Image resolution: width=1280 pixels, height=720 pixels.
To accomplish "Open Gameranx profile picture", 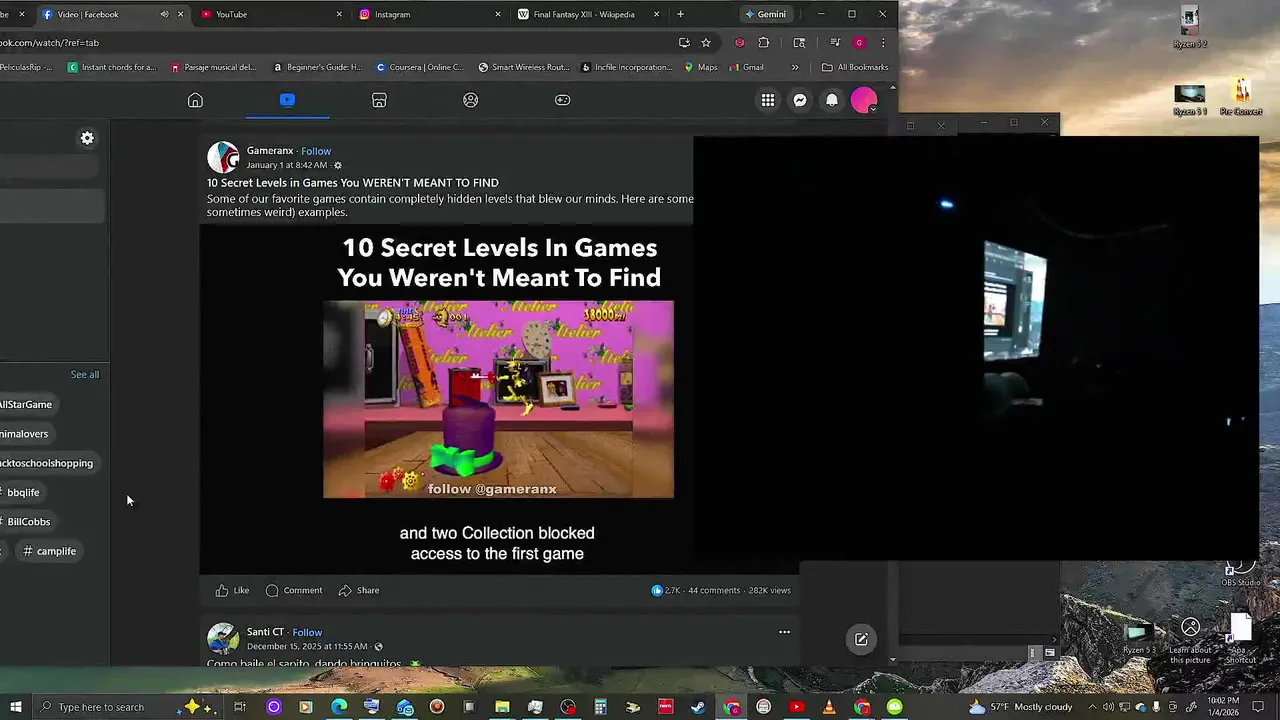I will point(223,157).
